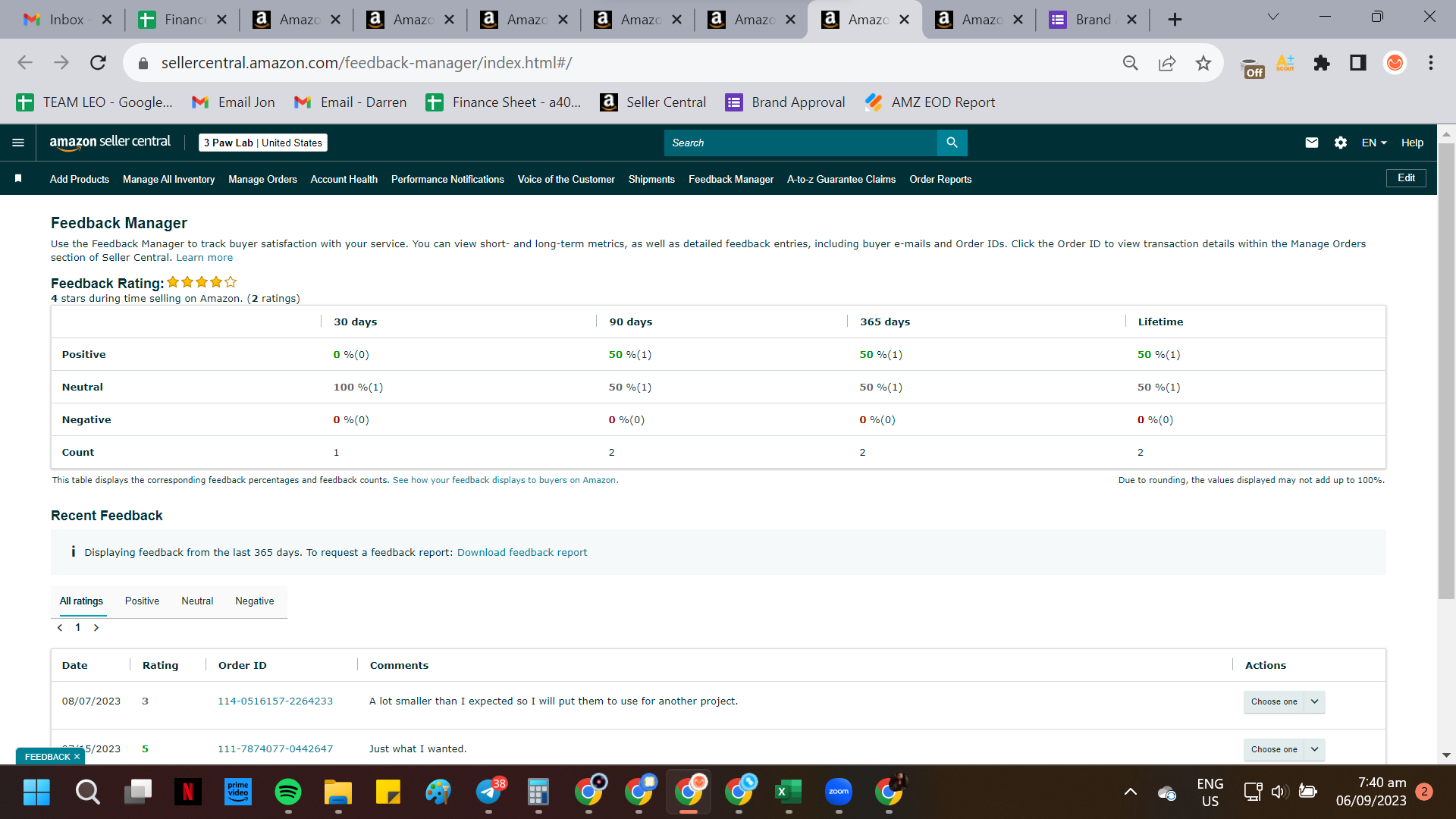The image size is (1456, 819).
Task: Expand actions dropdown for order 114-0516157-2264233
Action: tap(1314, 701)
